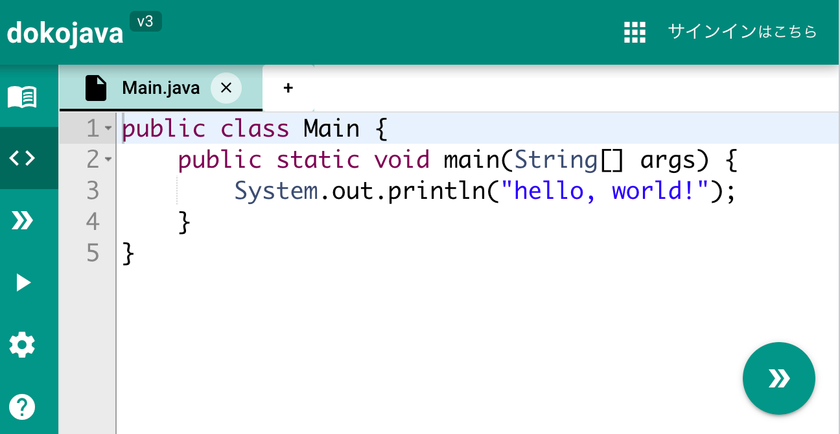Click 'println' in line 3
This screenshot has height=434, width=840.
click(437, 192)
